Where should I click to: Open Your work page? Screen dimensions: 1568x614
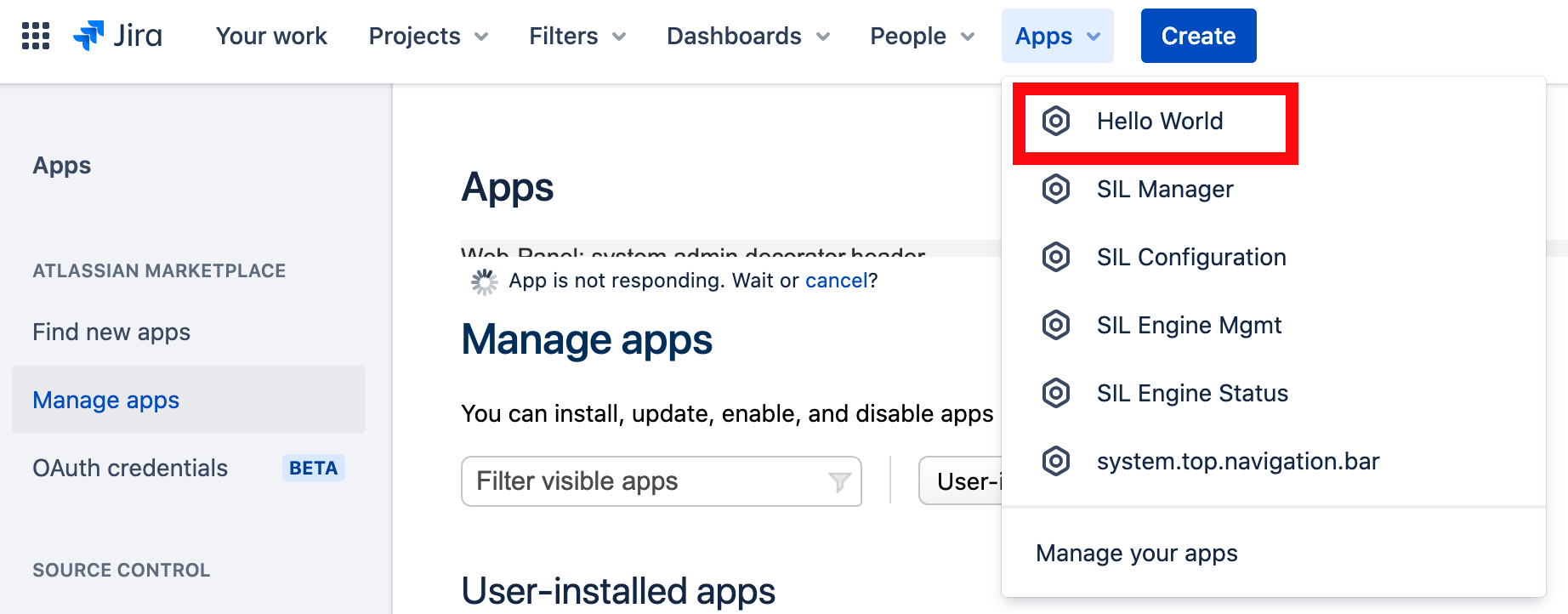click(271, 36)
